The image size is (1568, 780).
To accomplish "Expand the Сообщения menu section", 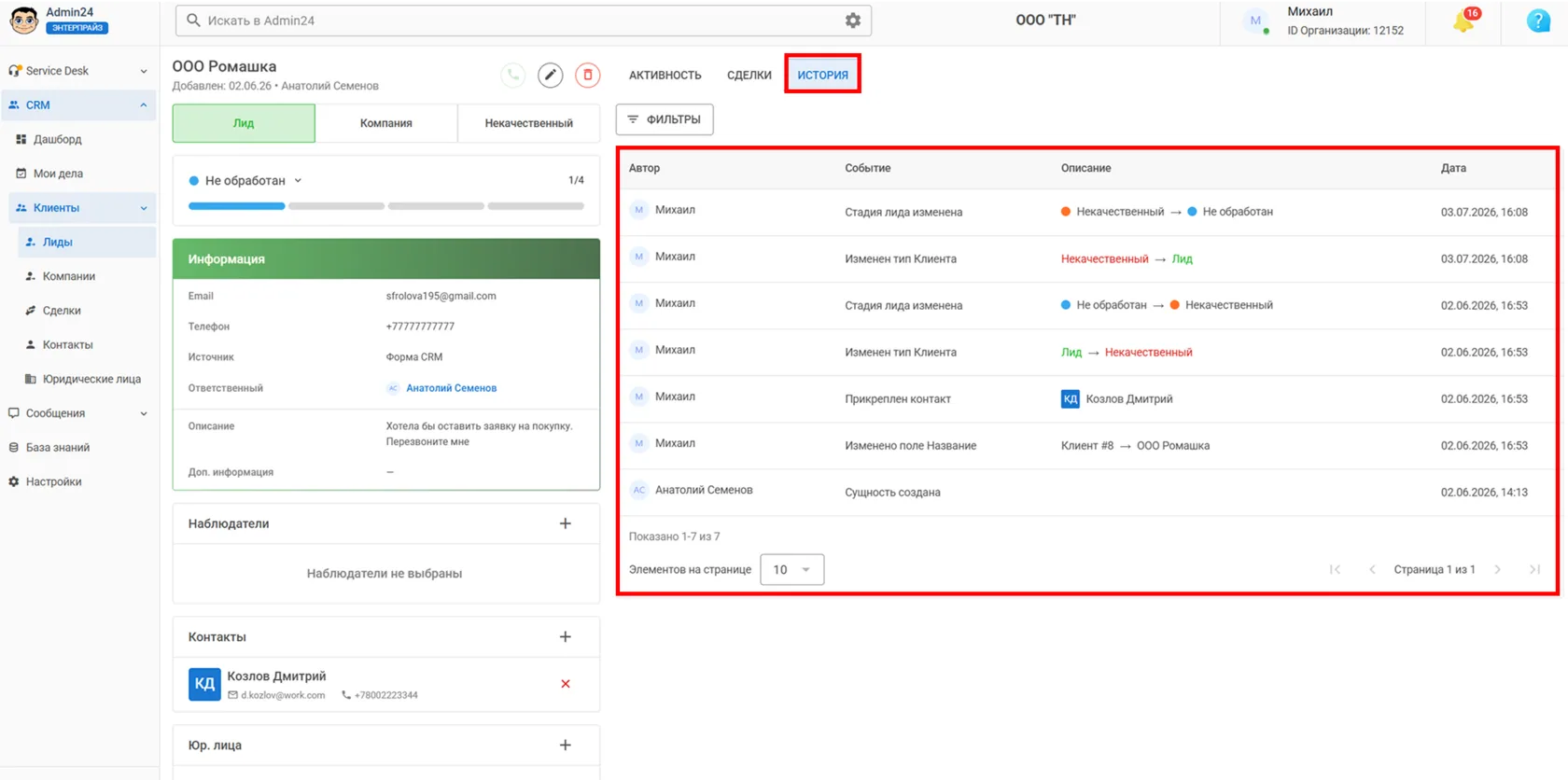I will (x=144, y=413).
